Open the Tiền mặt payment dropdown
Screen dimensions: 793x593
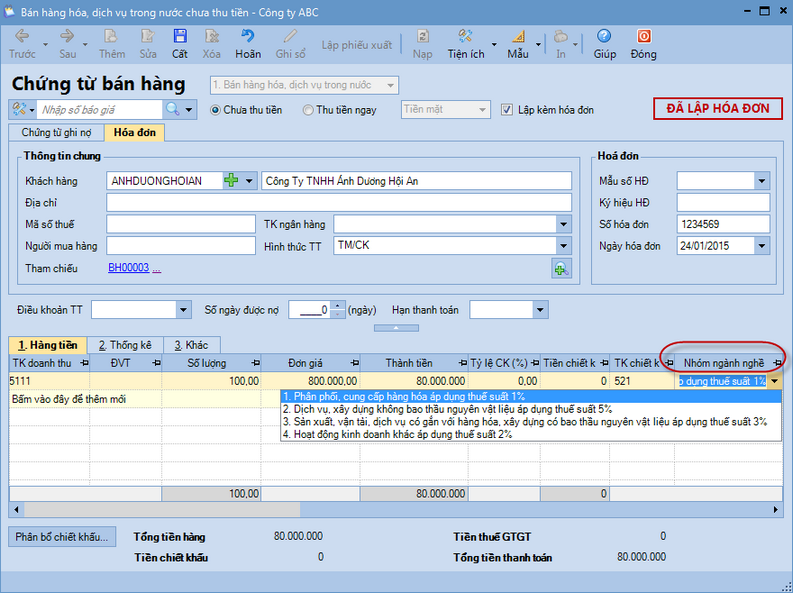482,110
